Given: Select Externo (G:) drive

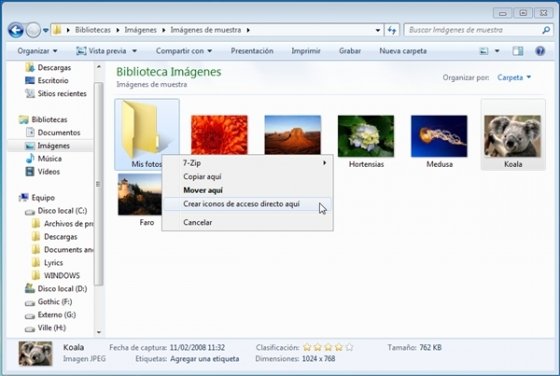Looking at the screenshot, I should [x=50, y=315].
